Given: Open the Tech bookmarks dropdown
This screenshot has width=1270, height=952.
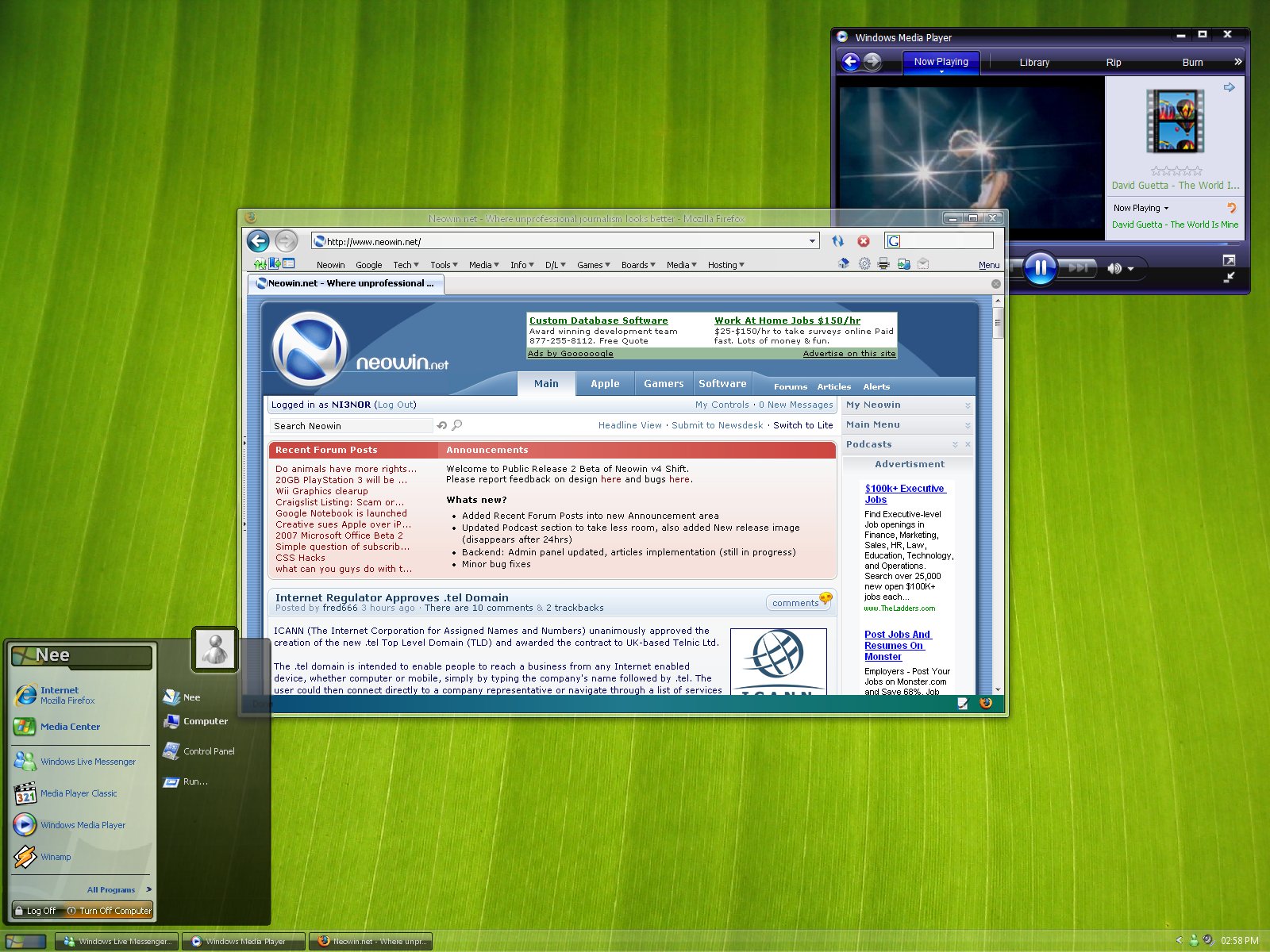Looking at the screenshot, I should 406,265.
